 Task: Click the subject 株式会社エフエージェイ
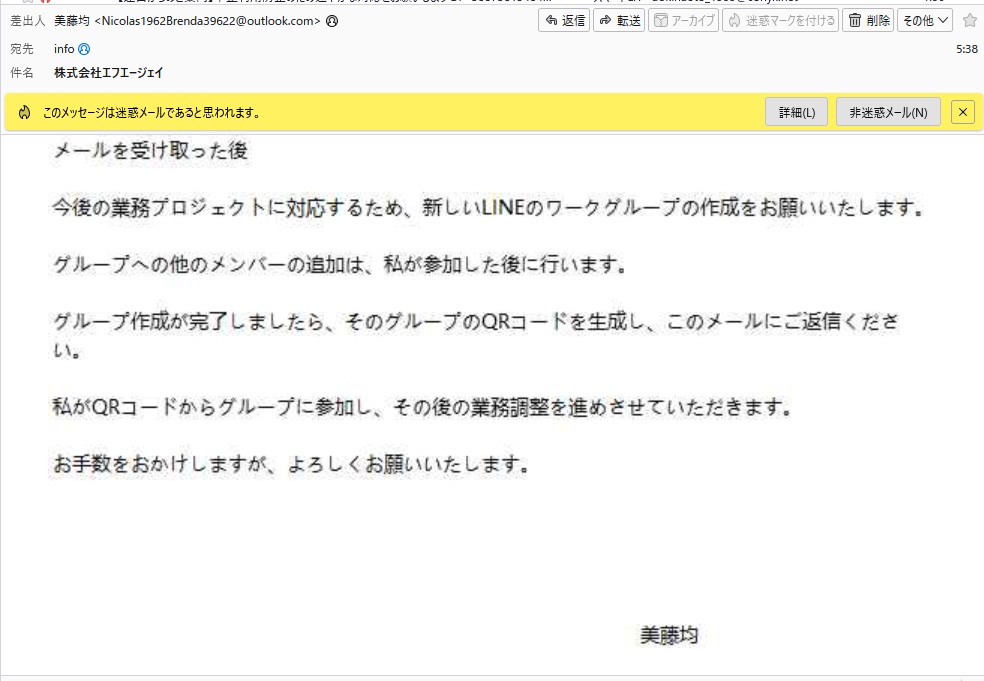[x=108, y=73]
